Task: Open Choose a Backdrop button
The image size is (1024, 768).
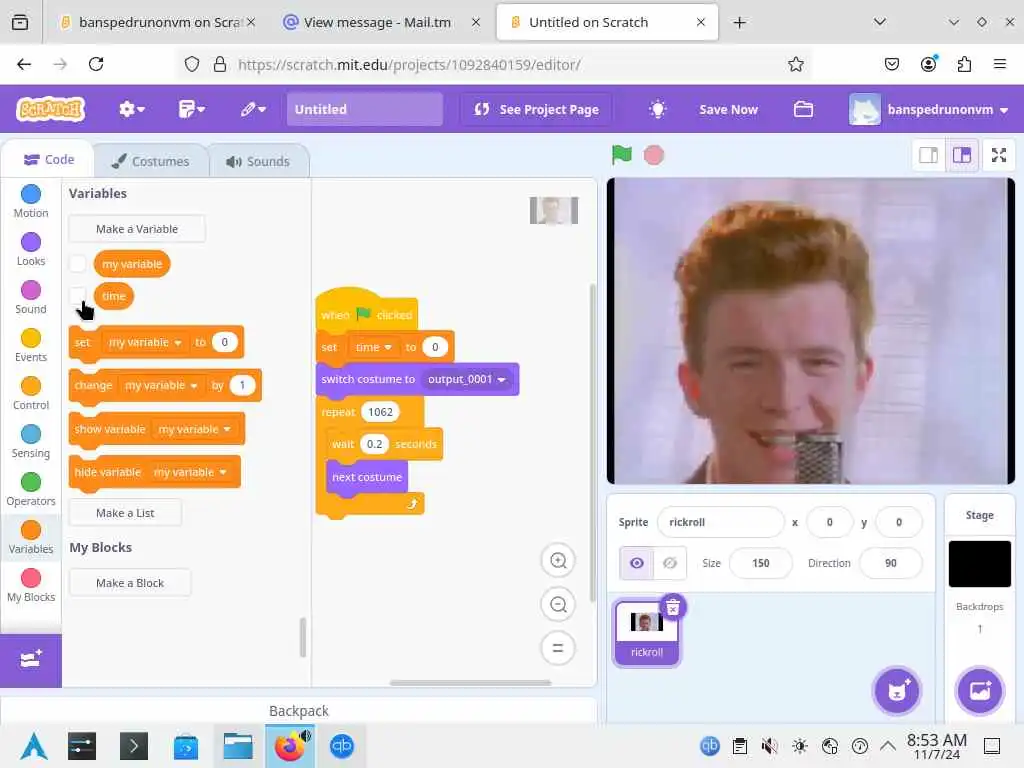Action: (980, 691)
